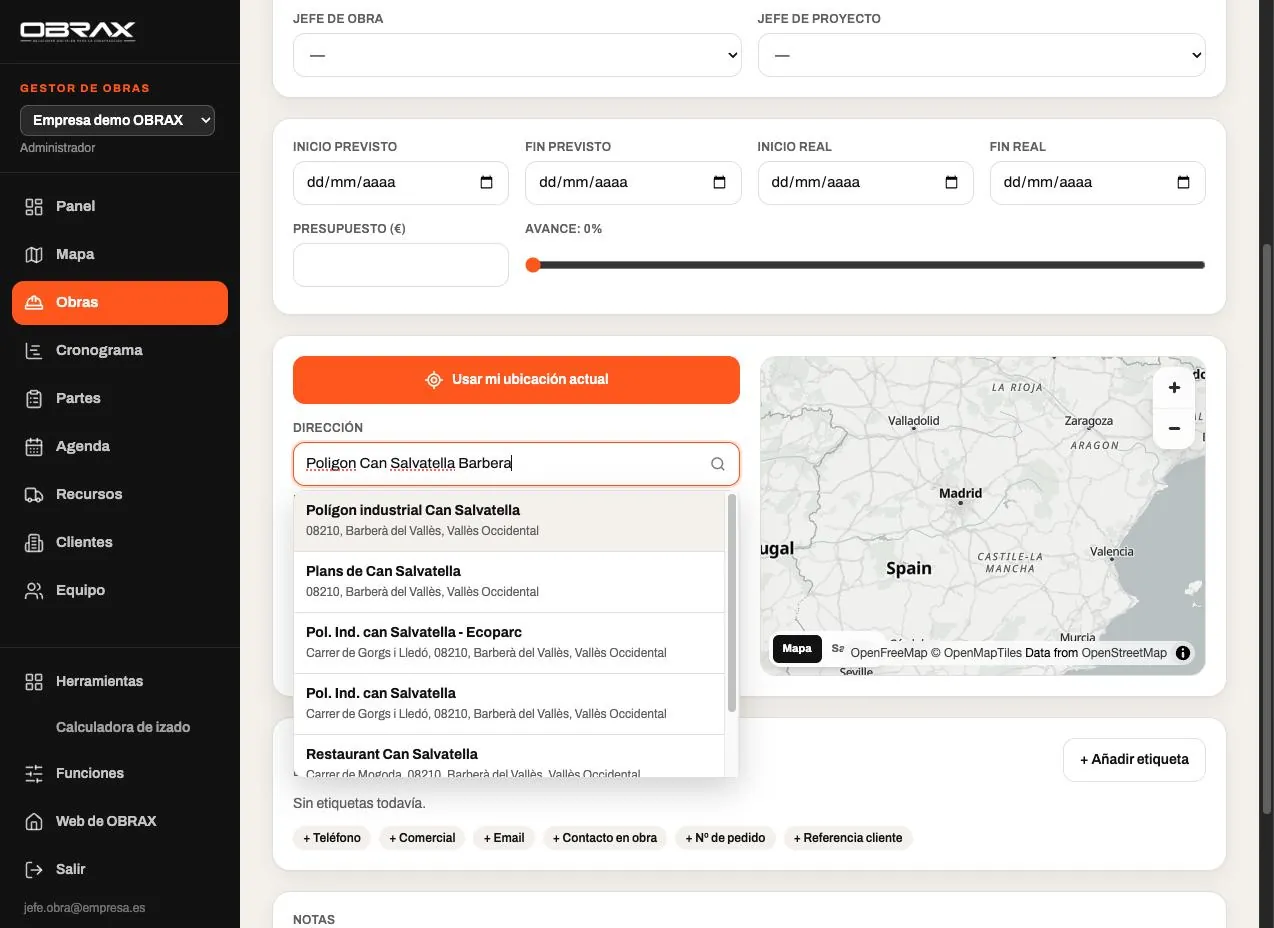Select Polígon industrial Can Salvatella suggestion
Viewport: 1274px width, 928px height.
(509, 520)
